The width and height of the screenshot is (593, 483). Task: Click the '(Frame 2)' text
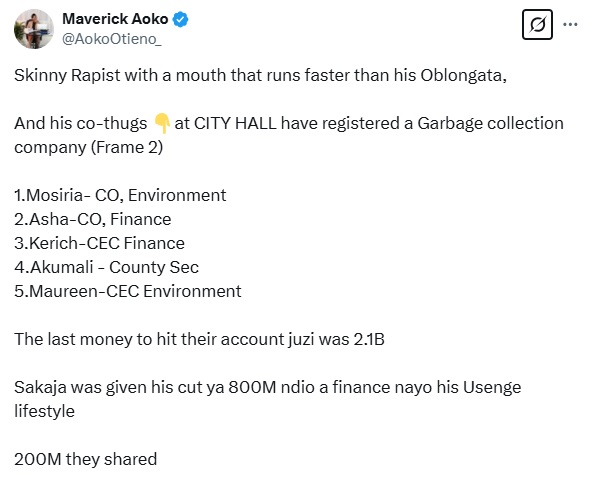tap(127, 148)
